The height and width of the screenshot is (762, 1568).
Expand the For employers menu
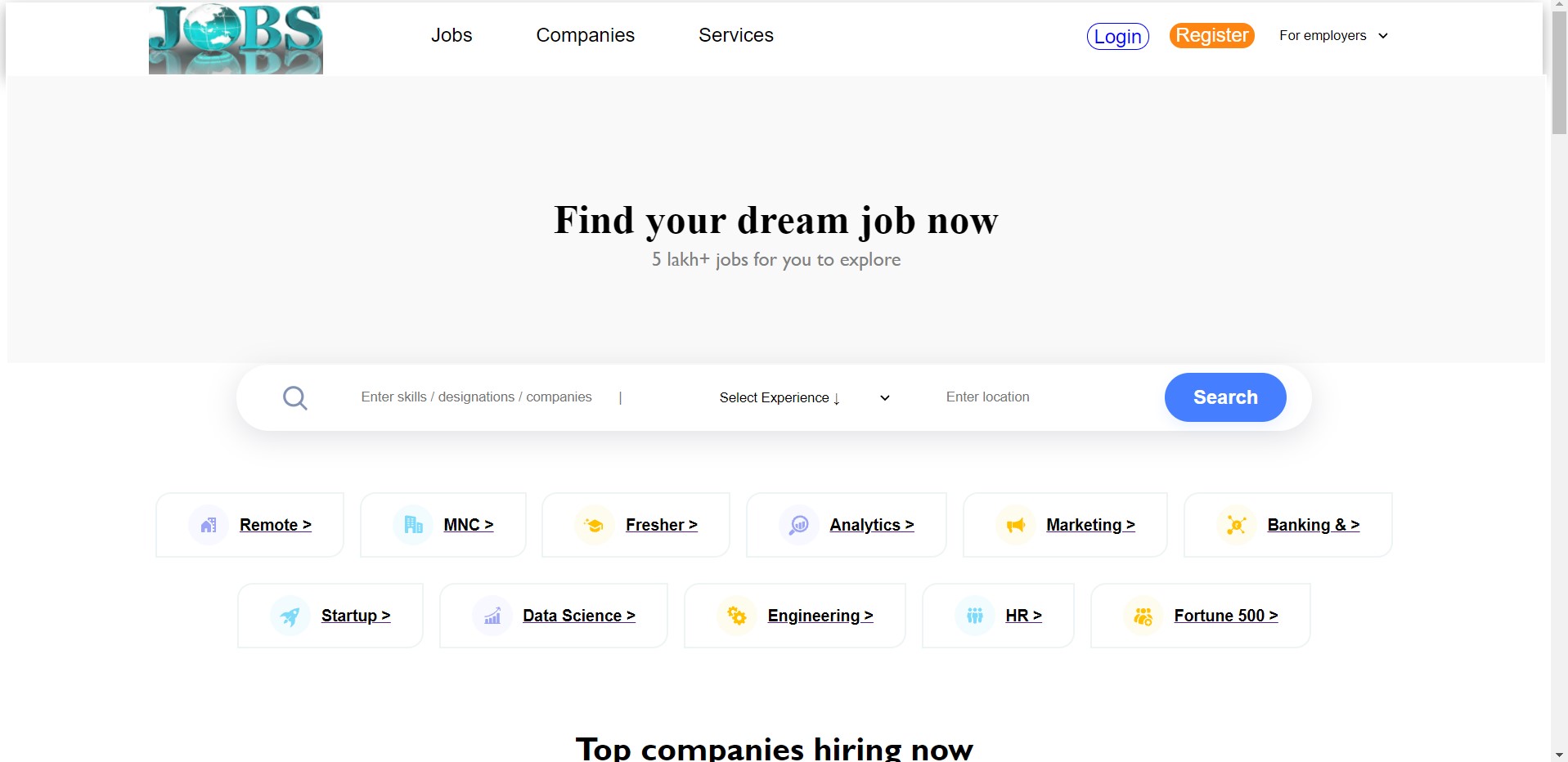tap(1332, 35)
